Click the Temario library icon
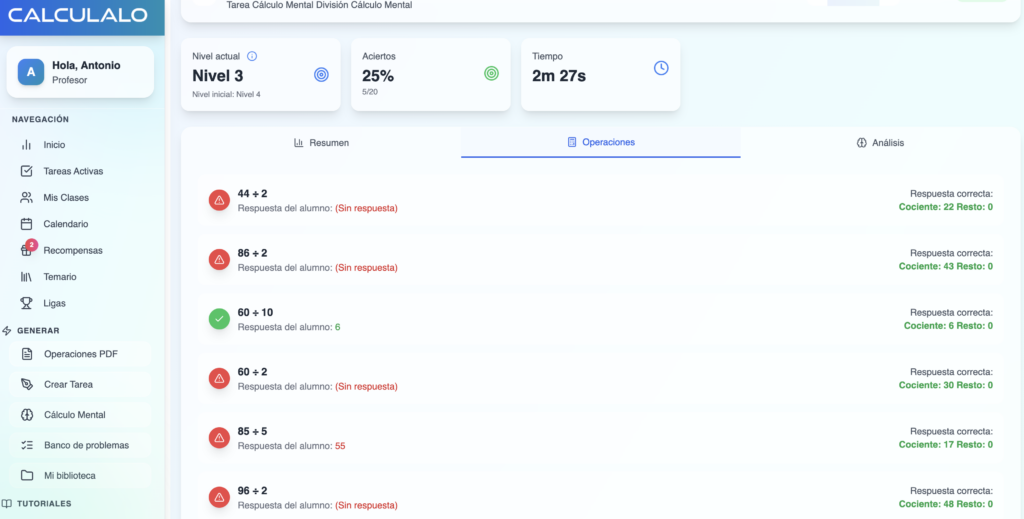This screenshot has width=1024, height=519. coord(27,277)
